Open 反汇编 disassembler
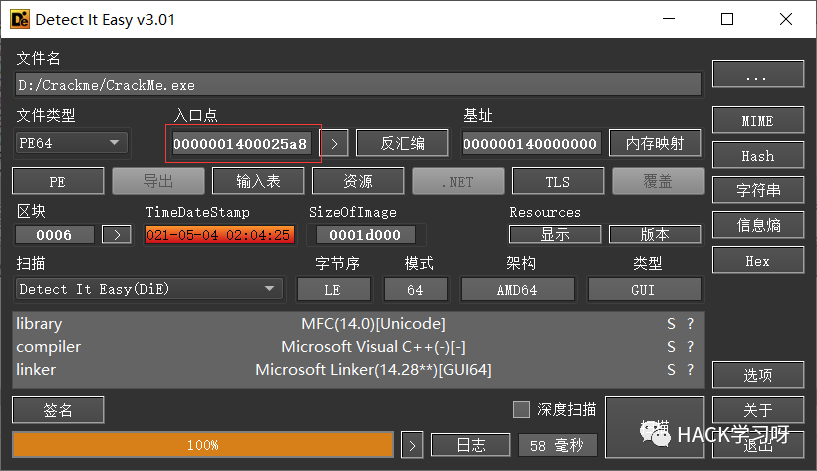The height and width of the screenshot is (471, 817). pyautogui.click(x=402, y=143)
